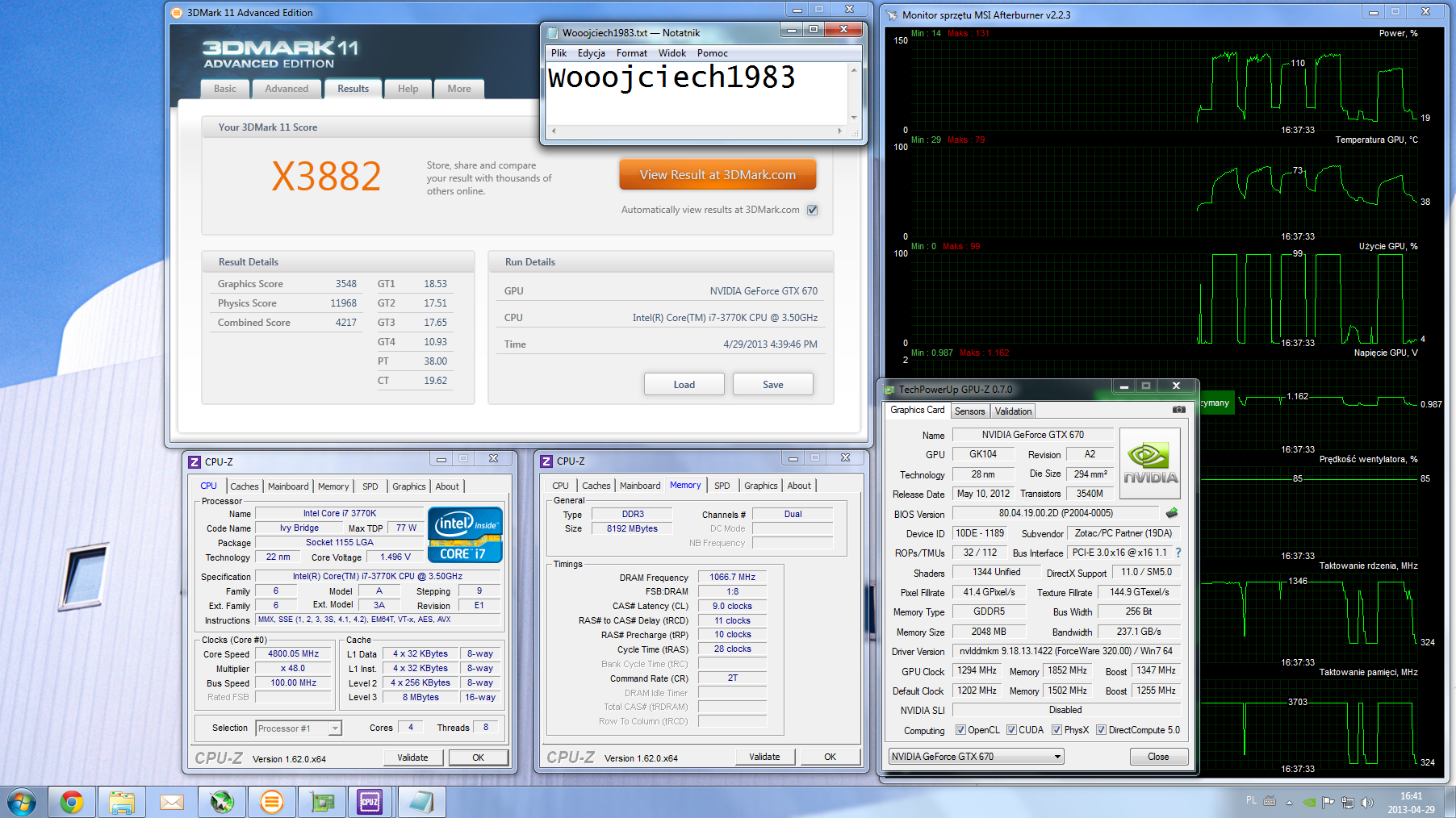Open the Edycja menu in Notepad
Screen dimensions: 1456x818
592,53
